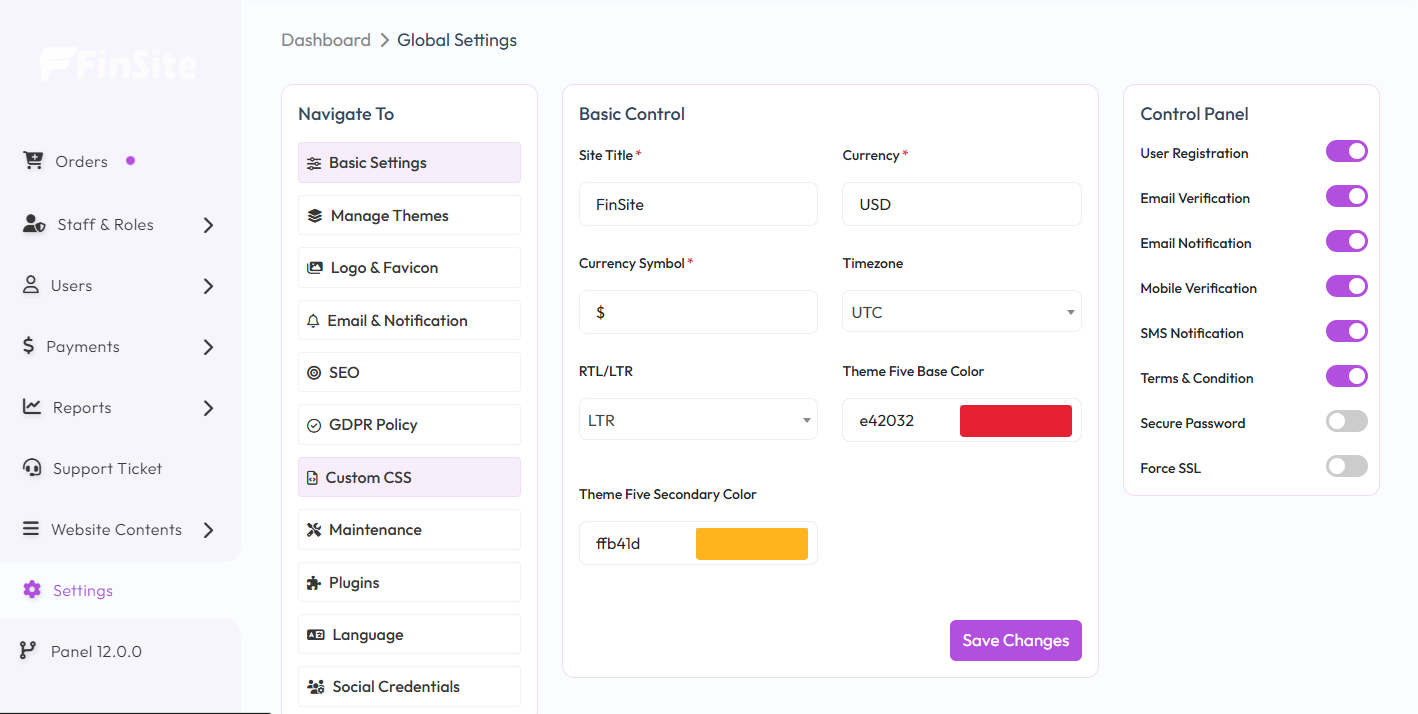Viewport: 1418px width, 714px height.
Task: Follow the Dashboard breadcrumb link
Action: click(x=326, y=40)
